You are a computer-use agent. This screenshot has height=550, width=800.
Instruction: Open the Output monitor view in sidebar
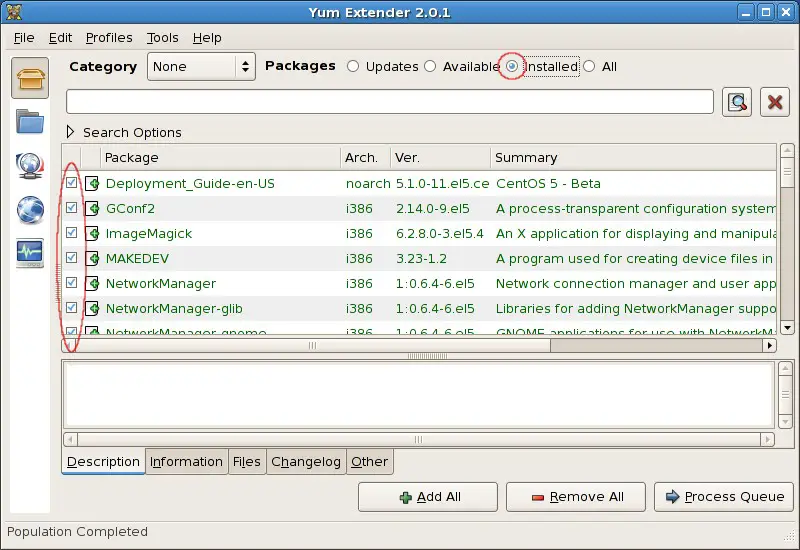click(x=30, y=253)
